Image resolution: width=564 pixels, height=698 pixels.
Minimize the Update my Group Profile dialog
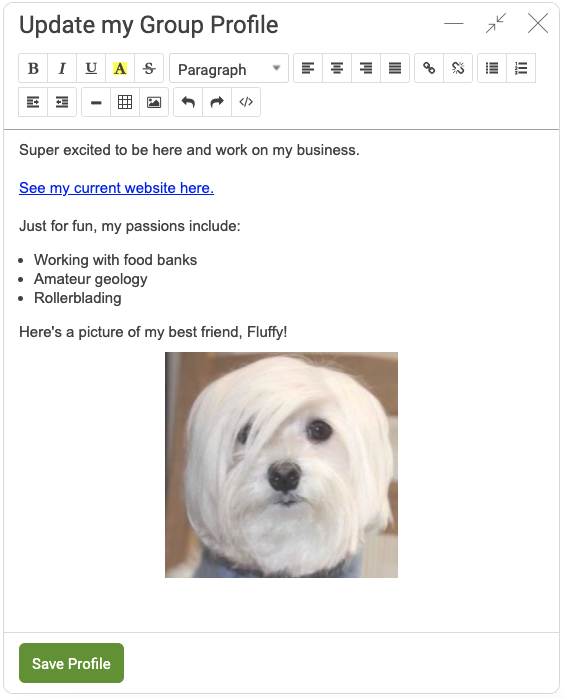(454, 24)
